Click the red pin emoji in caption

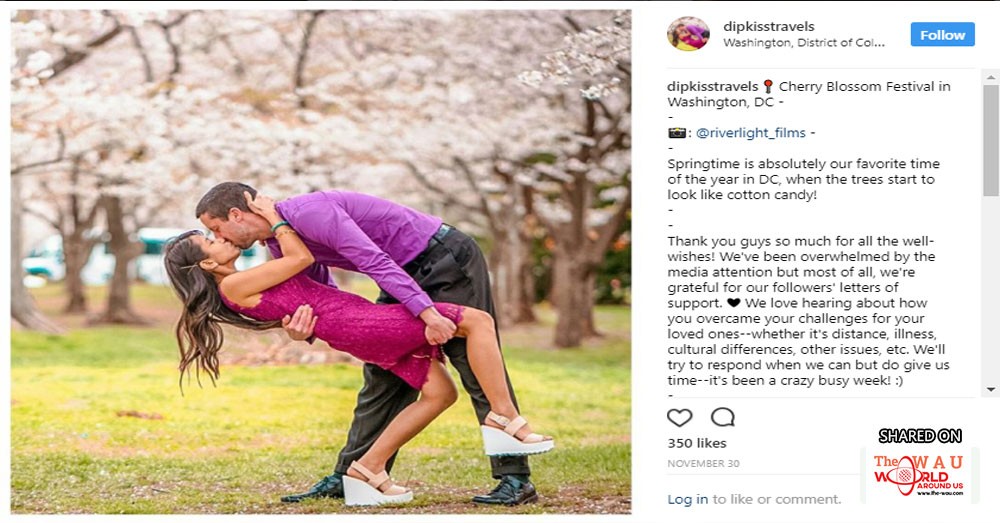pos(768,86)
